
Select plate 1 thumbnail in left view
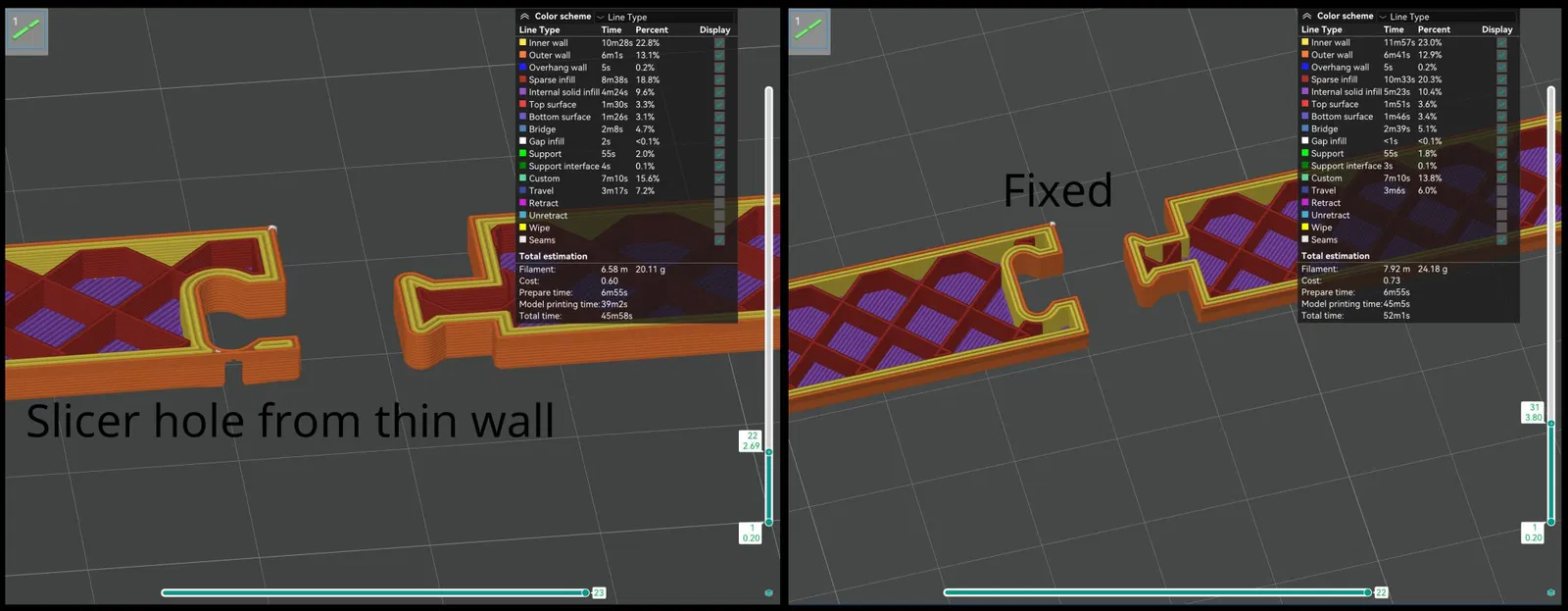26,31
